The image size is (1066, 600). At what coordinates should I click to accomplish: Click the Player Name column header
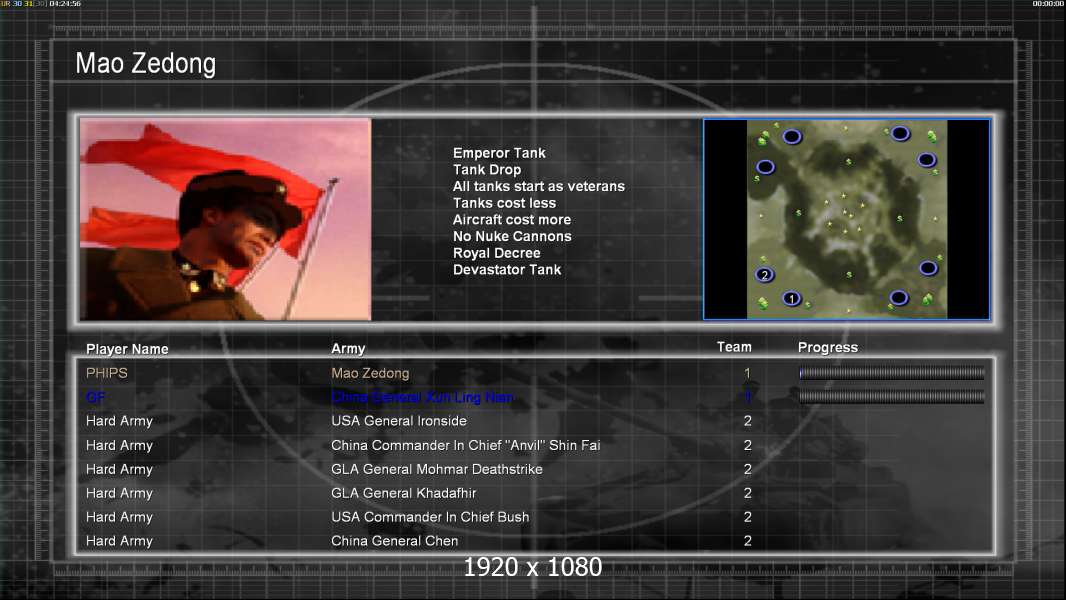[127, 349]
